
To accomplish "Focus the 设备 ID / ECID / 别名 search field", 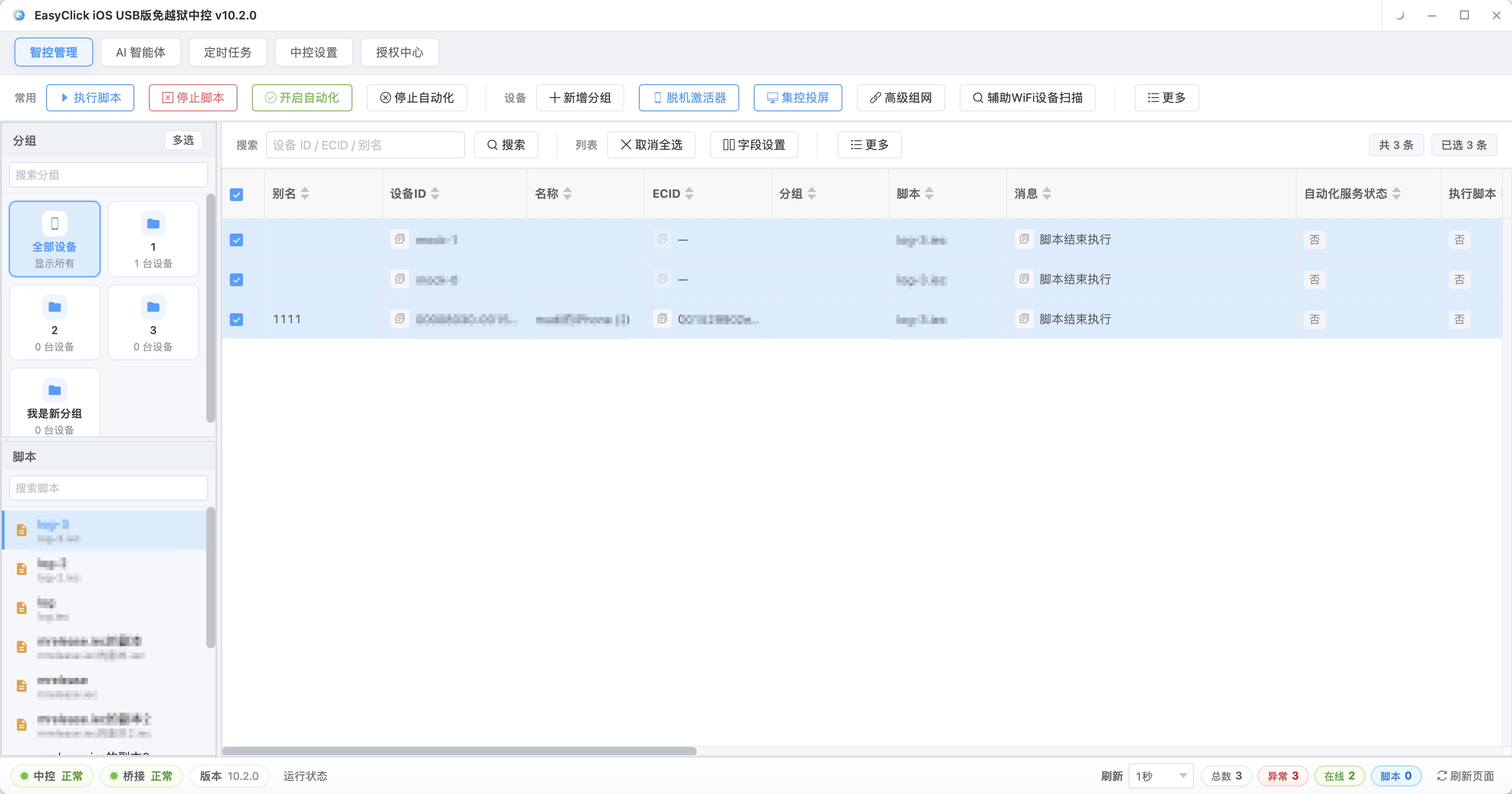I will (x=365, y=144).
